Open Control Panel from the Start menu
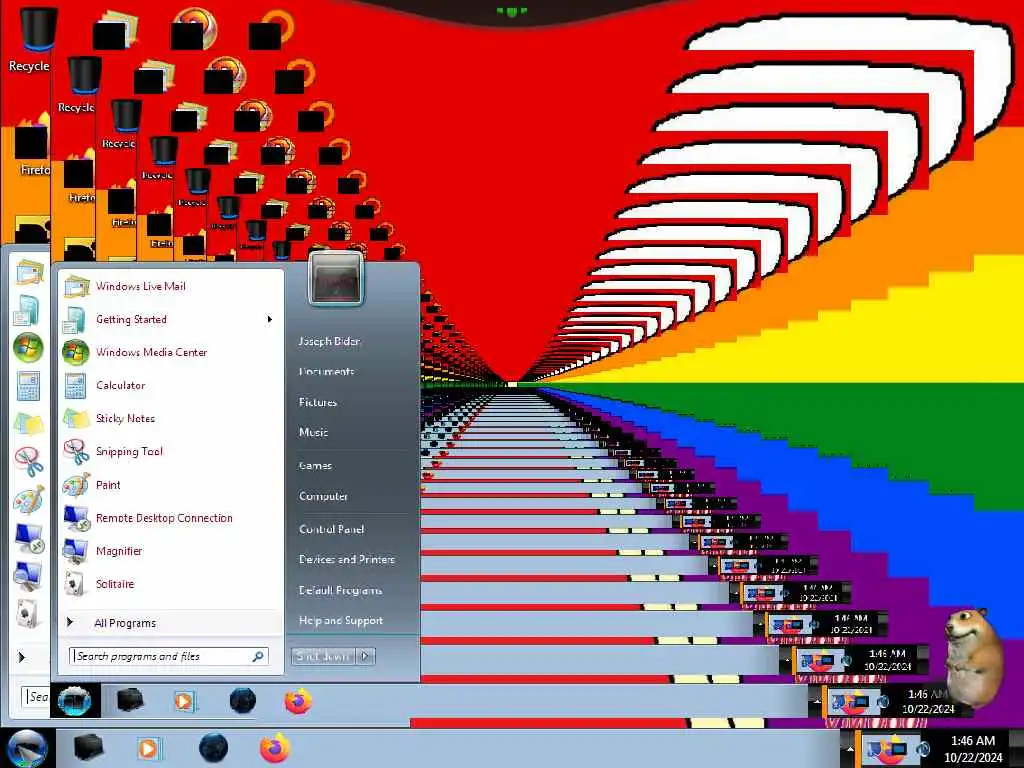 [331, 529]
